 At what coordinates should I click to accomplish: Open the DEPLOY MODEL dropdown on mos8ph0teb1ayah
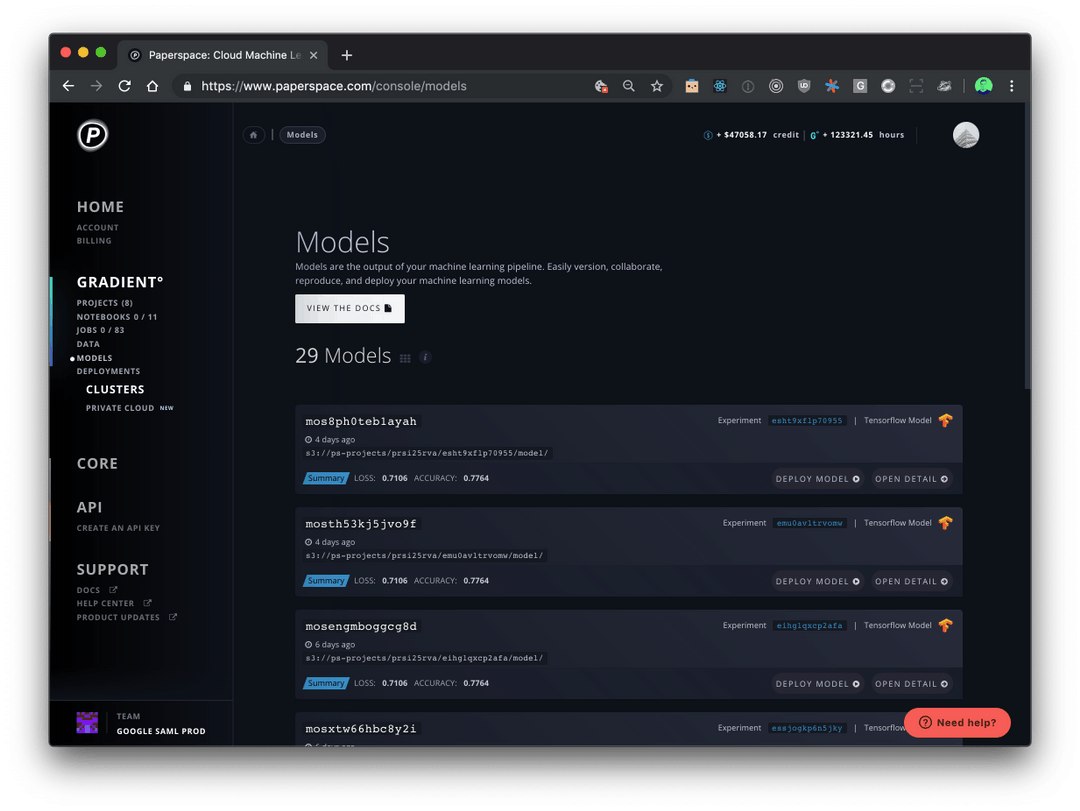pos(818,478)
